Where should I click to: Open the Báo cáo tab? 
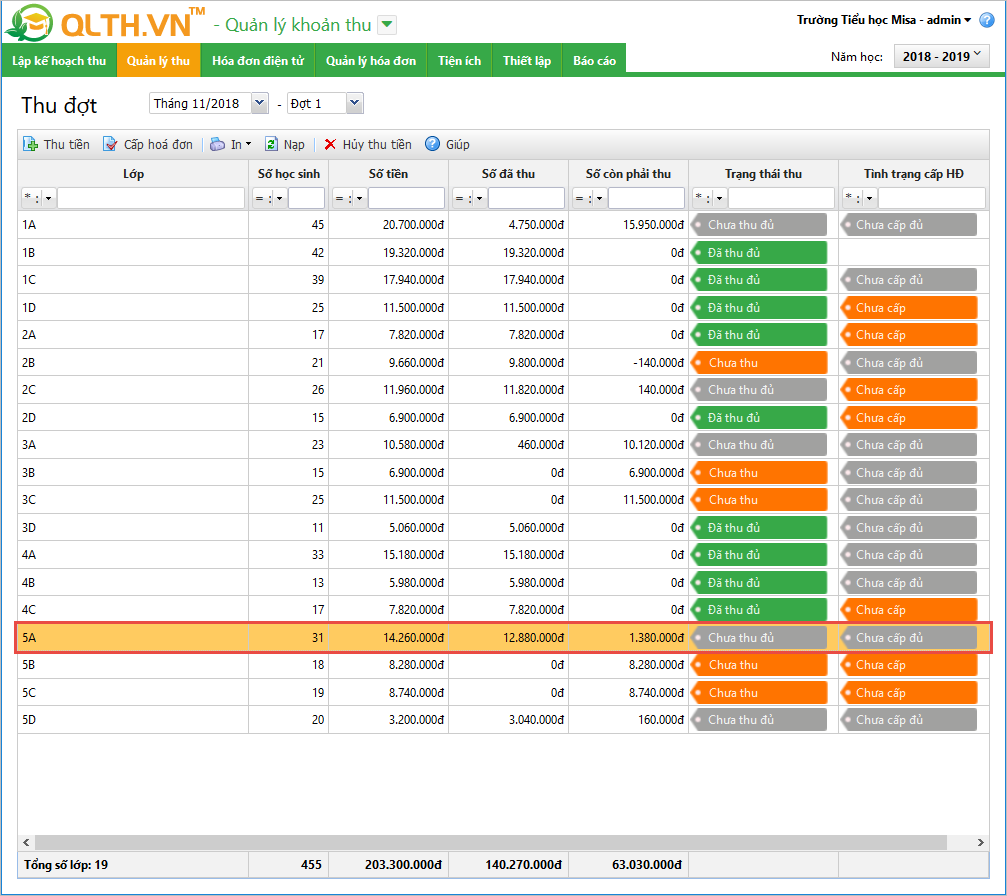point(594,61)
